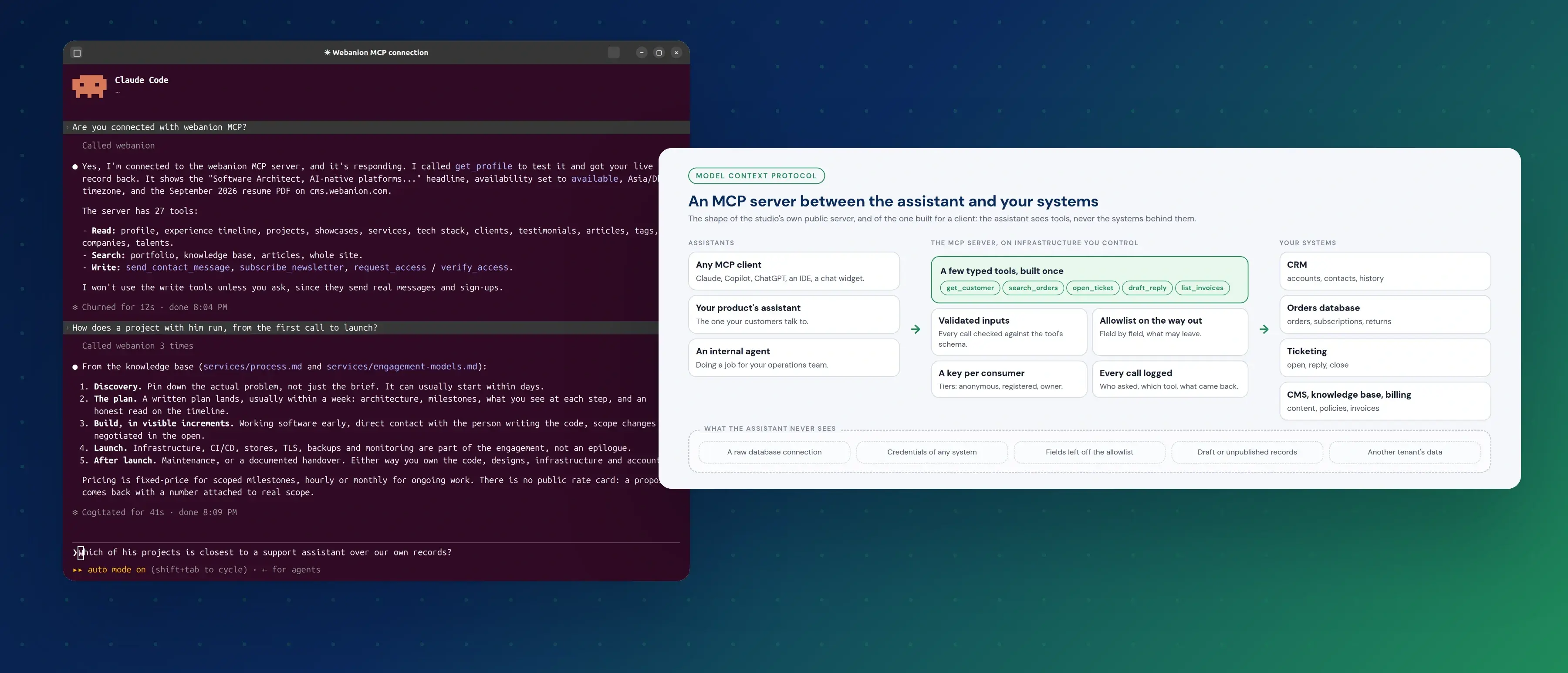This screenshot has width=1568, height=673.
Task: Click the Claude Code pixel mascot icon
Action: click(89, 86)
